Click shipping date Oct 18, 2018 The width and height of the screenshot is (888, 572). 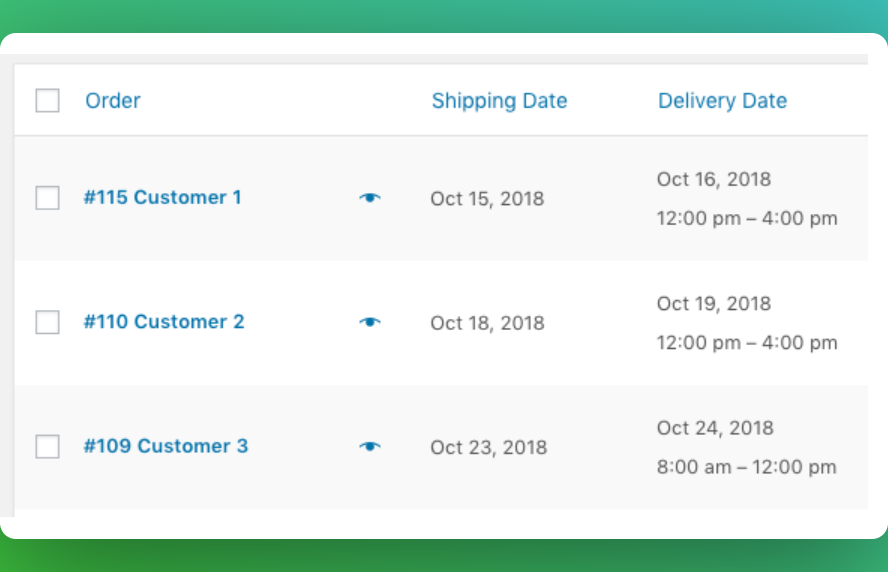[487, 323]
